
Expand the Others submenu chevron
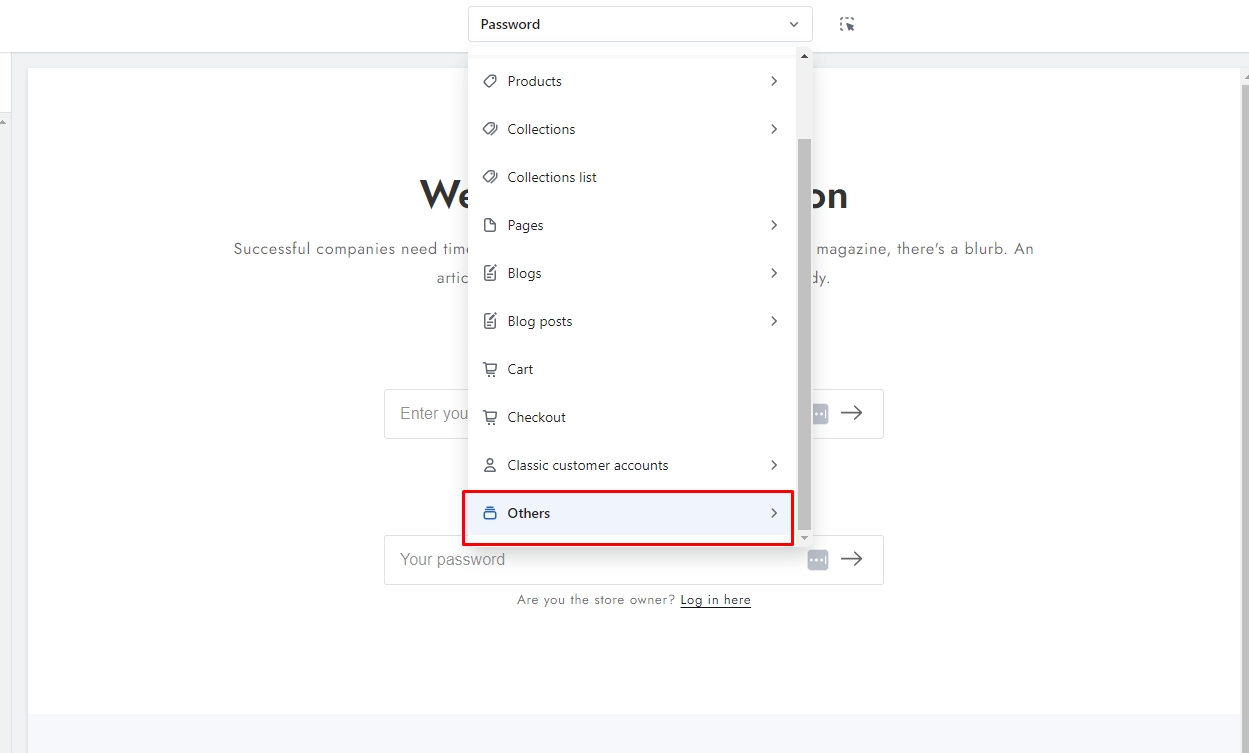click(x=774, y=513)
